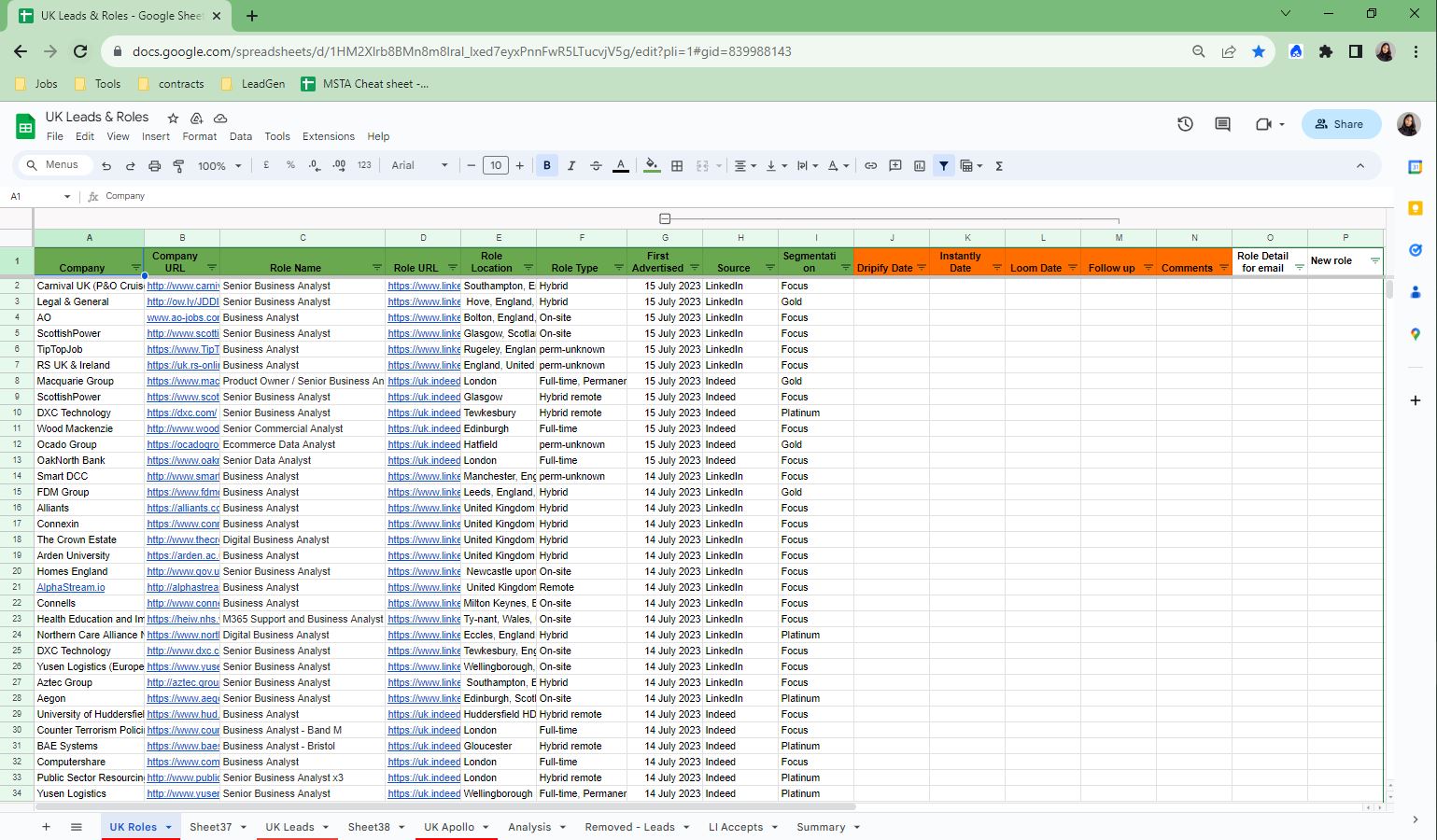The width and height of the screenshot is (1437, 840).
Task: Open the Arial font dropdown
Action: 419,166
